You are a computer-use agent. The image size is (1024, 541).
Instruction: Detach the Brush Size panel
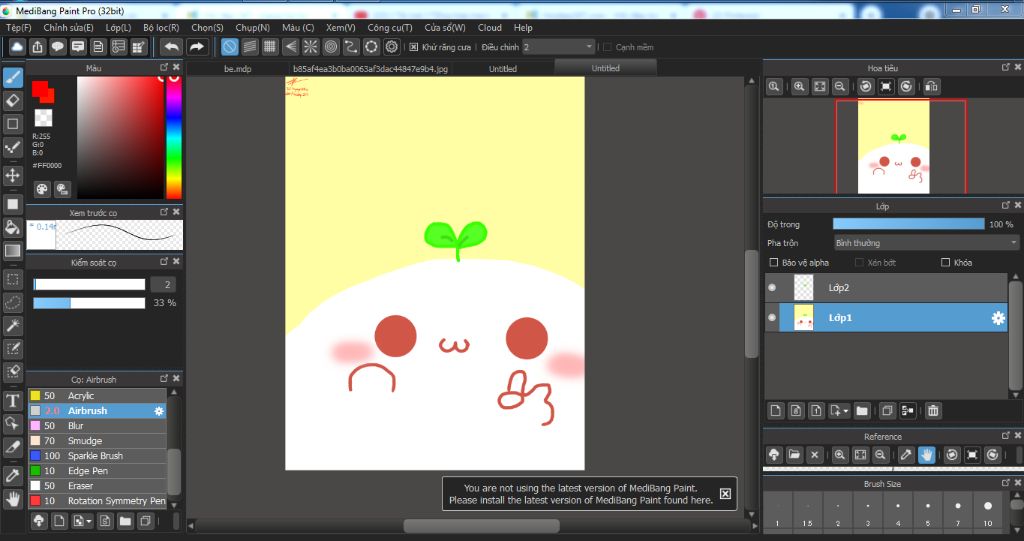click(x=1006, y=483)
